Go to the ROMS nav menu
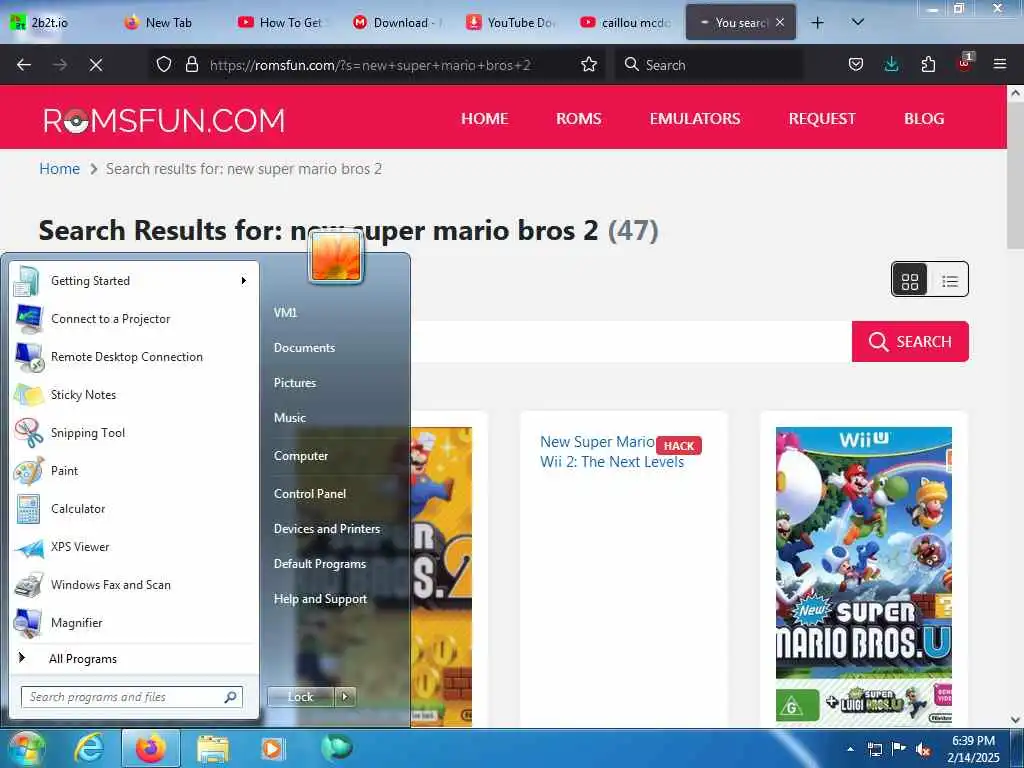The image size is (1024, 768). click(579, 118)
